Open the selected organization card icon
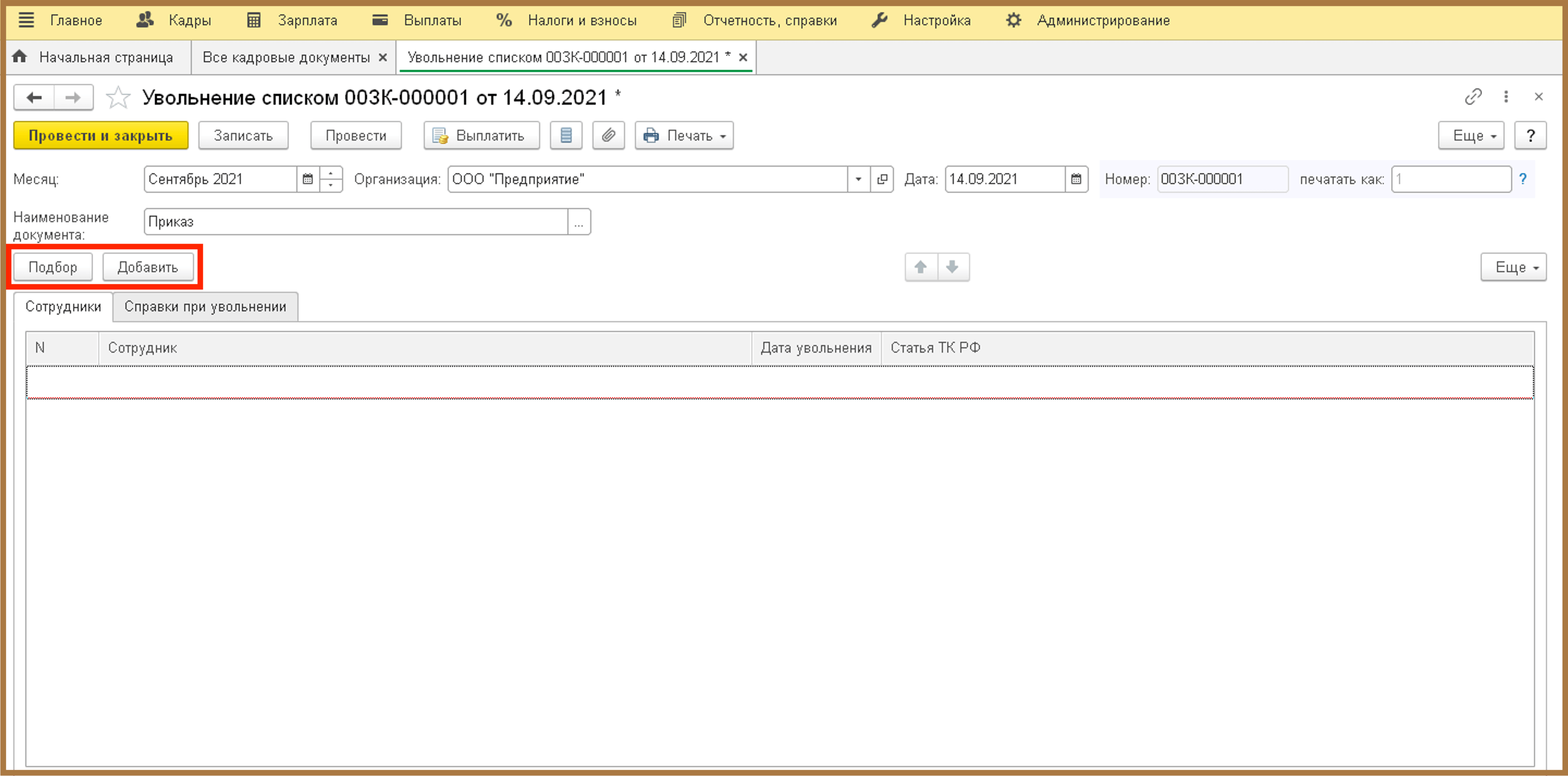 click(882, 180)
